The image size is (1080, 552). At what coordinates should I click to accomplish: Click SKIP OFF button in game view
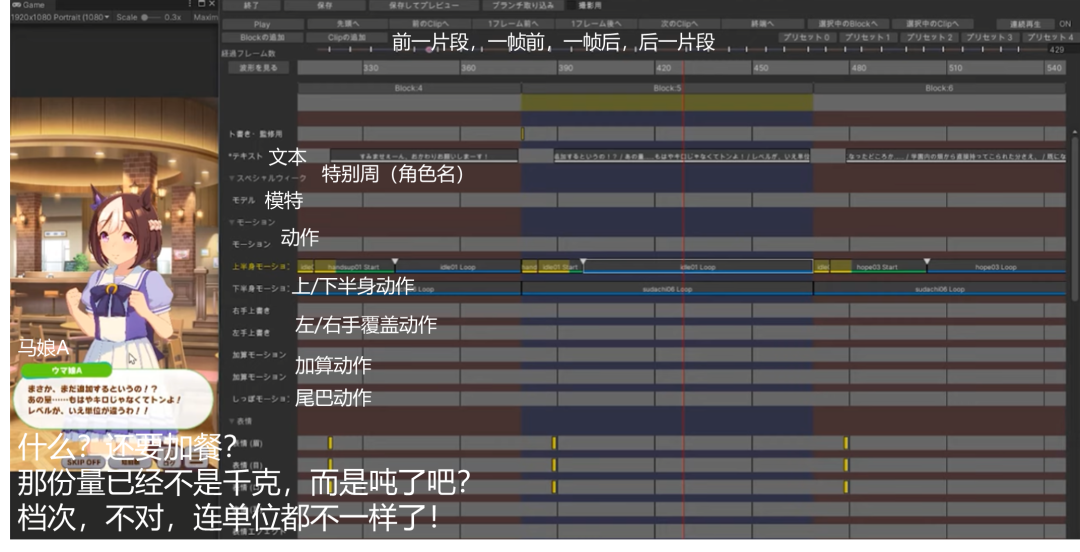[84, 462]
